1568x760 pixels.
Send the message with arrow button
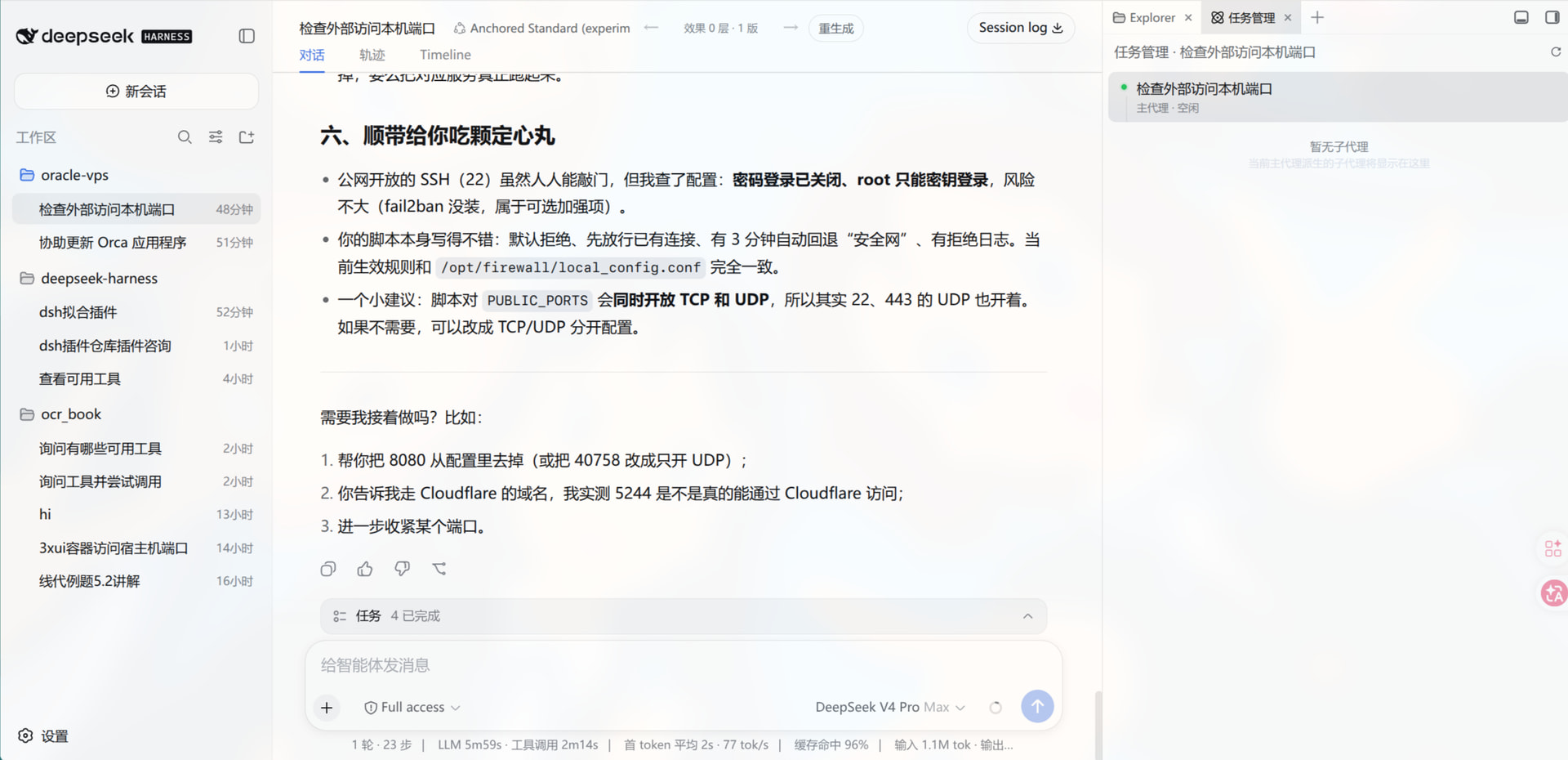pos(1037,706)
